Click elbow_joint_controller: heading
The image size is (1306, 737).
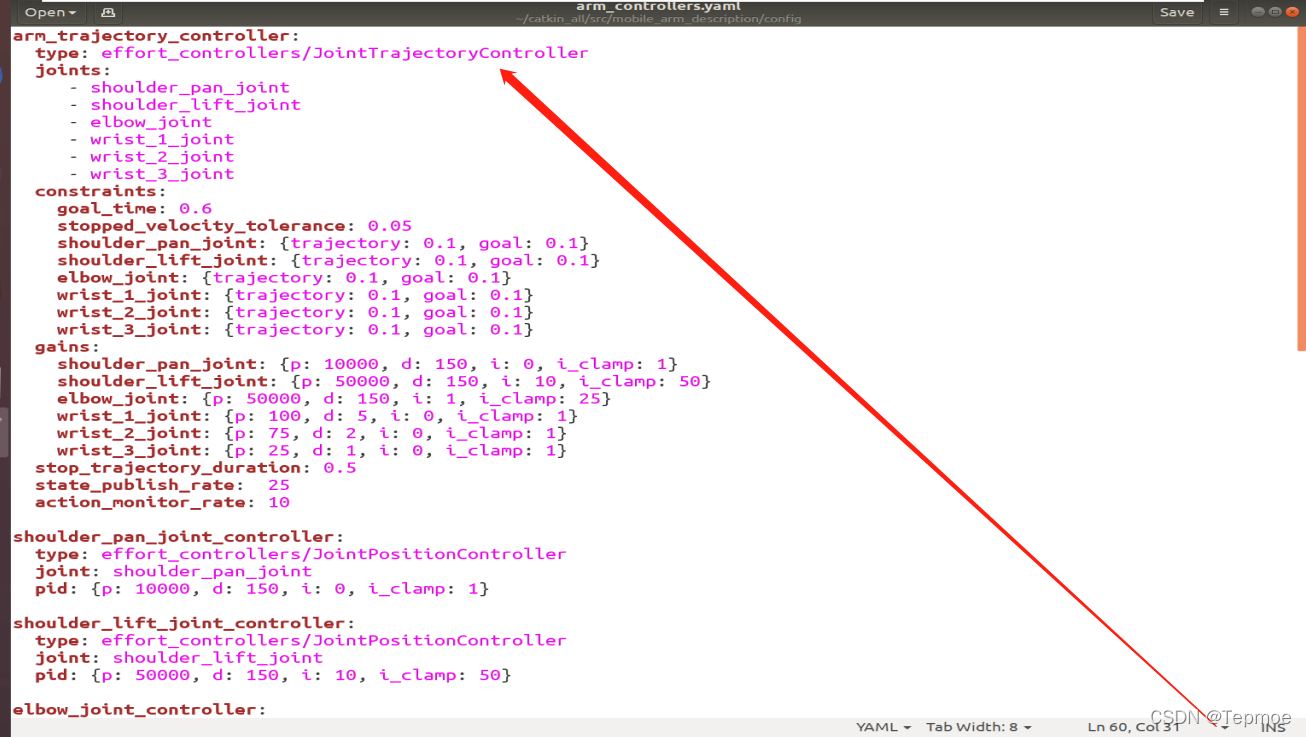[x=140, y=709]
